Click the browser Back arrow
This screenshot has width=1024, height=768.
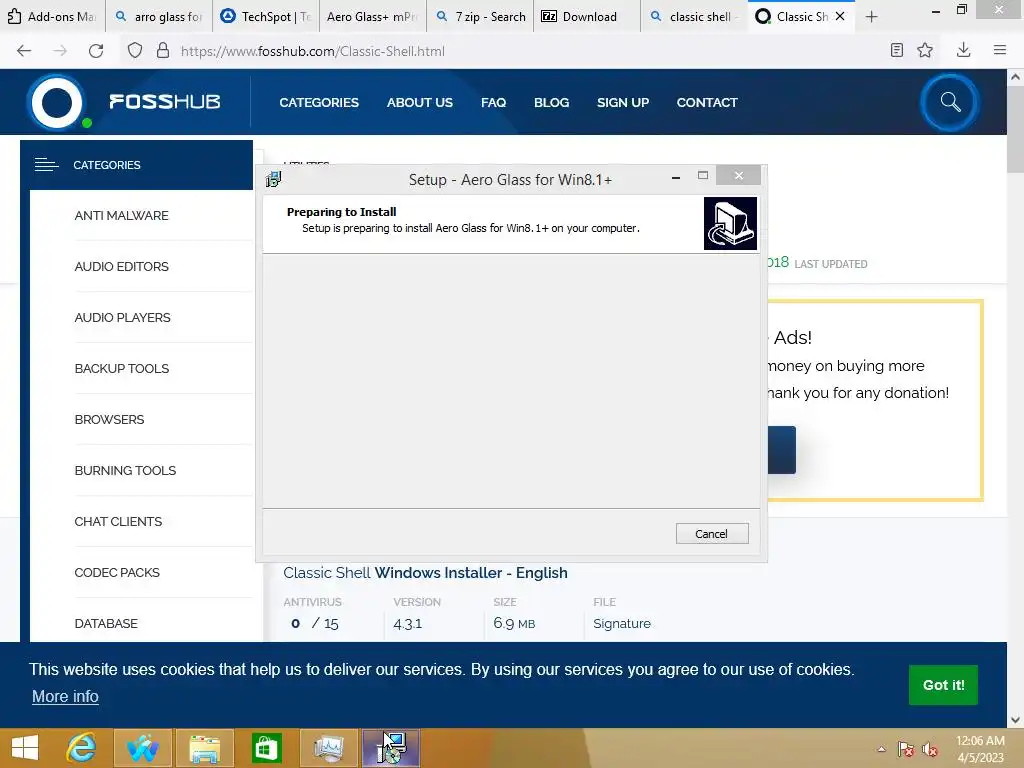click(x=24, y=51)
